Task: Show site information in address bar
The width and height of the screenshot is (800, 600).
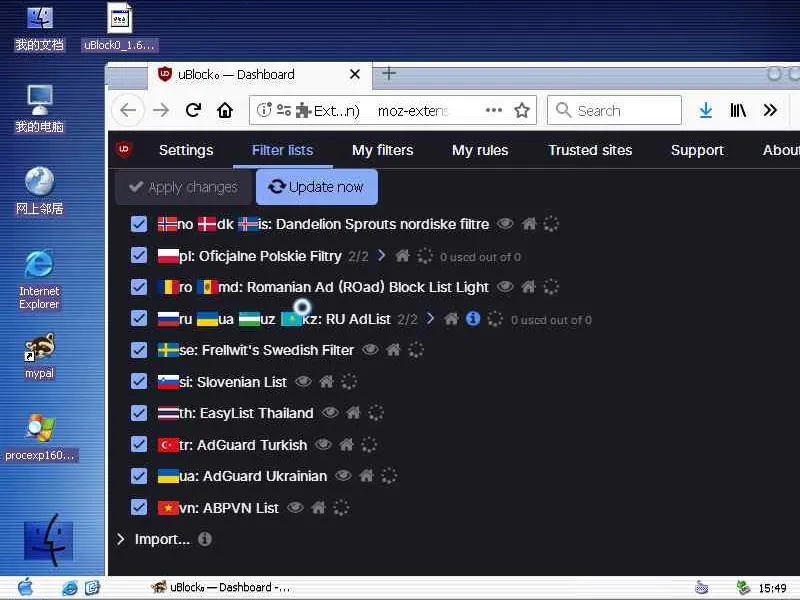Action: [x=263, y=110]
